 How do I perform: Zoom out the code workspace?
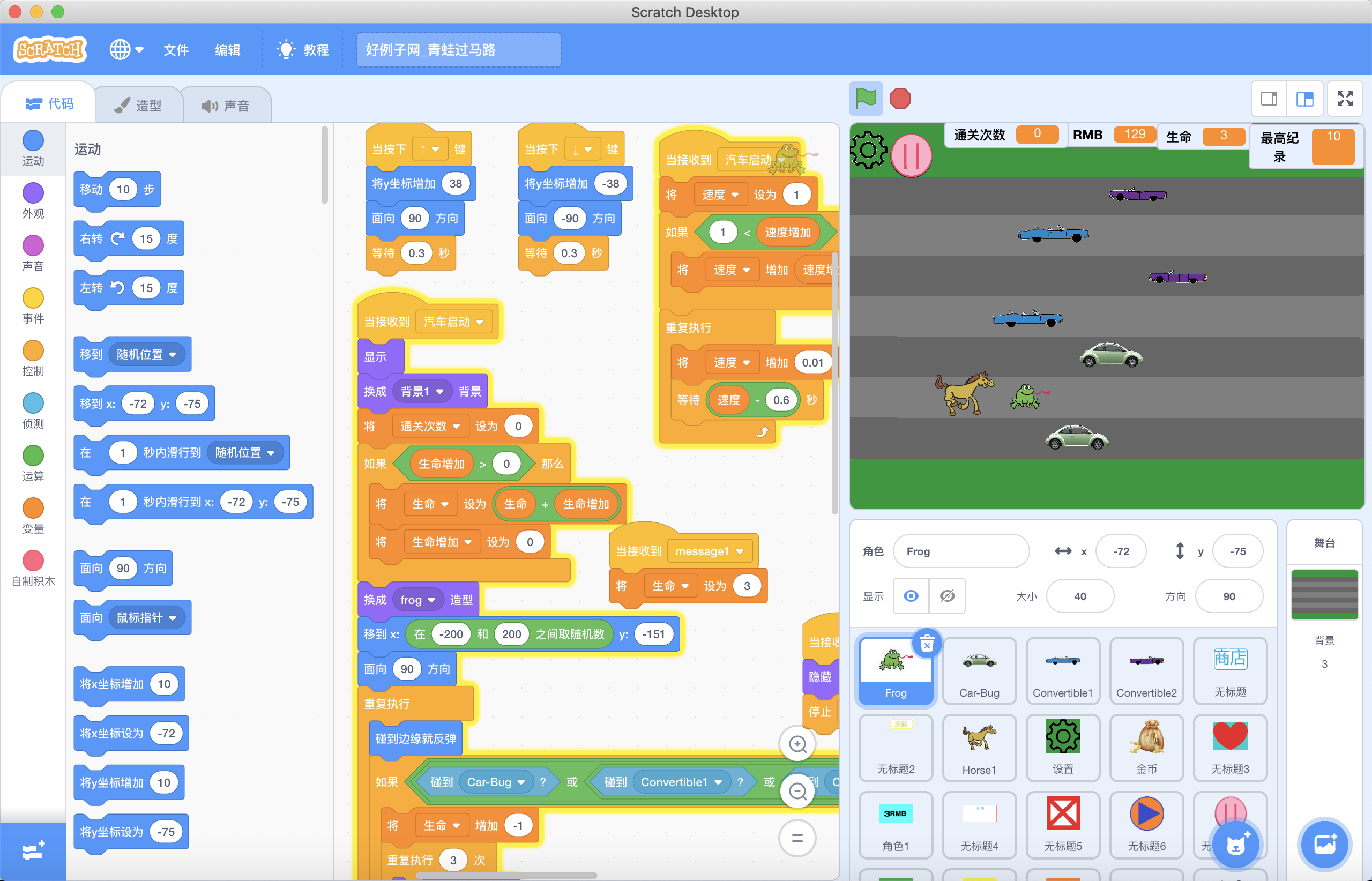tap(797, 792)
